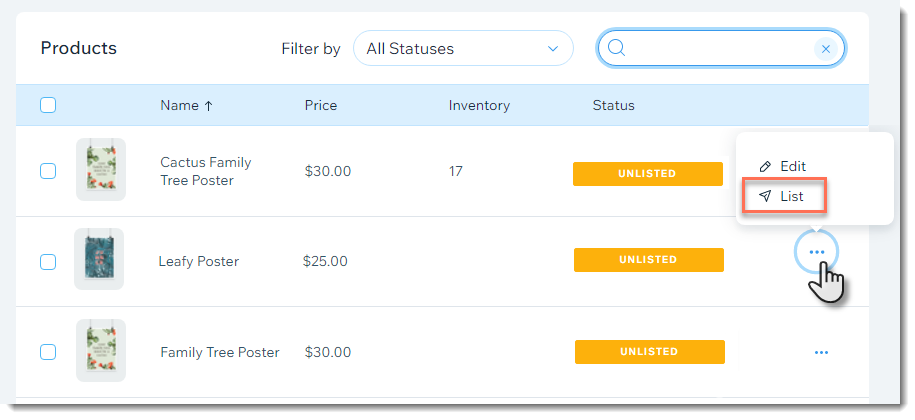Open the Leafy Poster more-actions dots

pyautogui.click(x=817, y=252)
